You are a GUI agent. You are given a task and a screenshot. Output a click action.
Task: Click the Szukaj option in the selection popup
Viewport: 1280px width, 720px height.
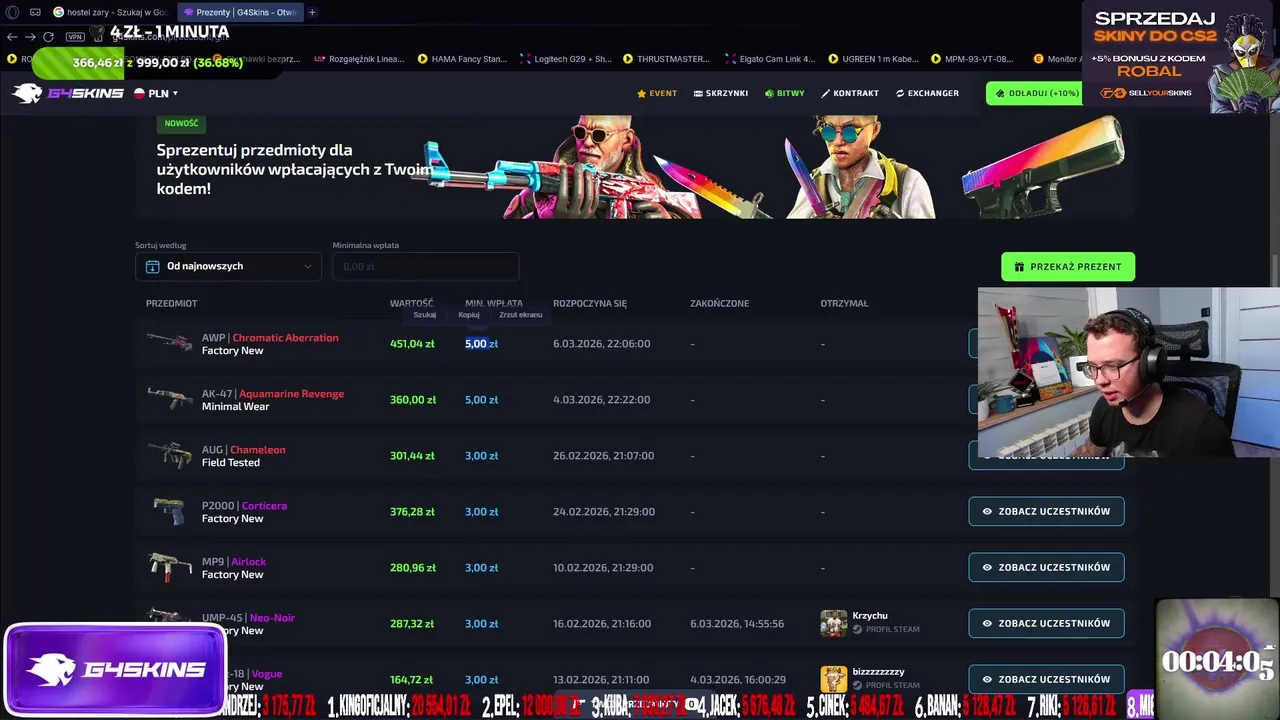(x=425, y=315)
